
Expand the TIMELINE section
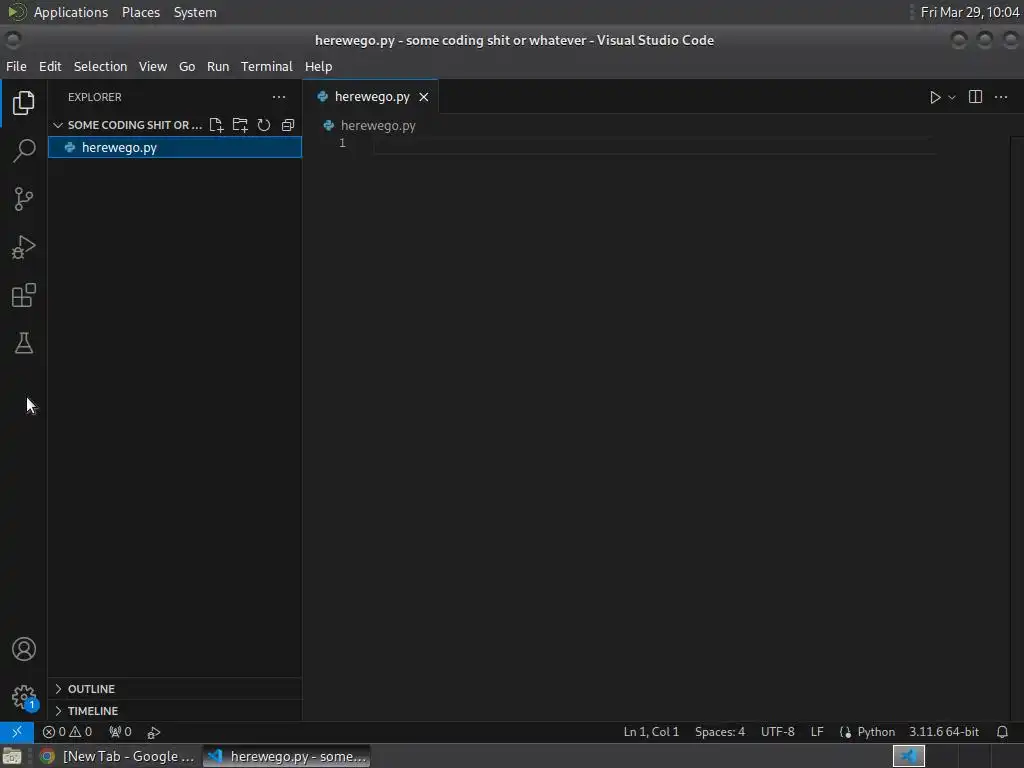(x=175, y=711)
